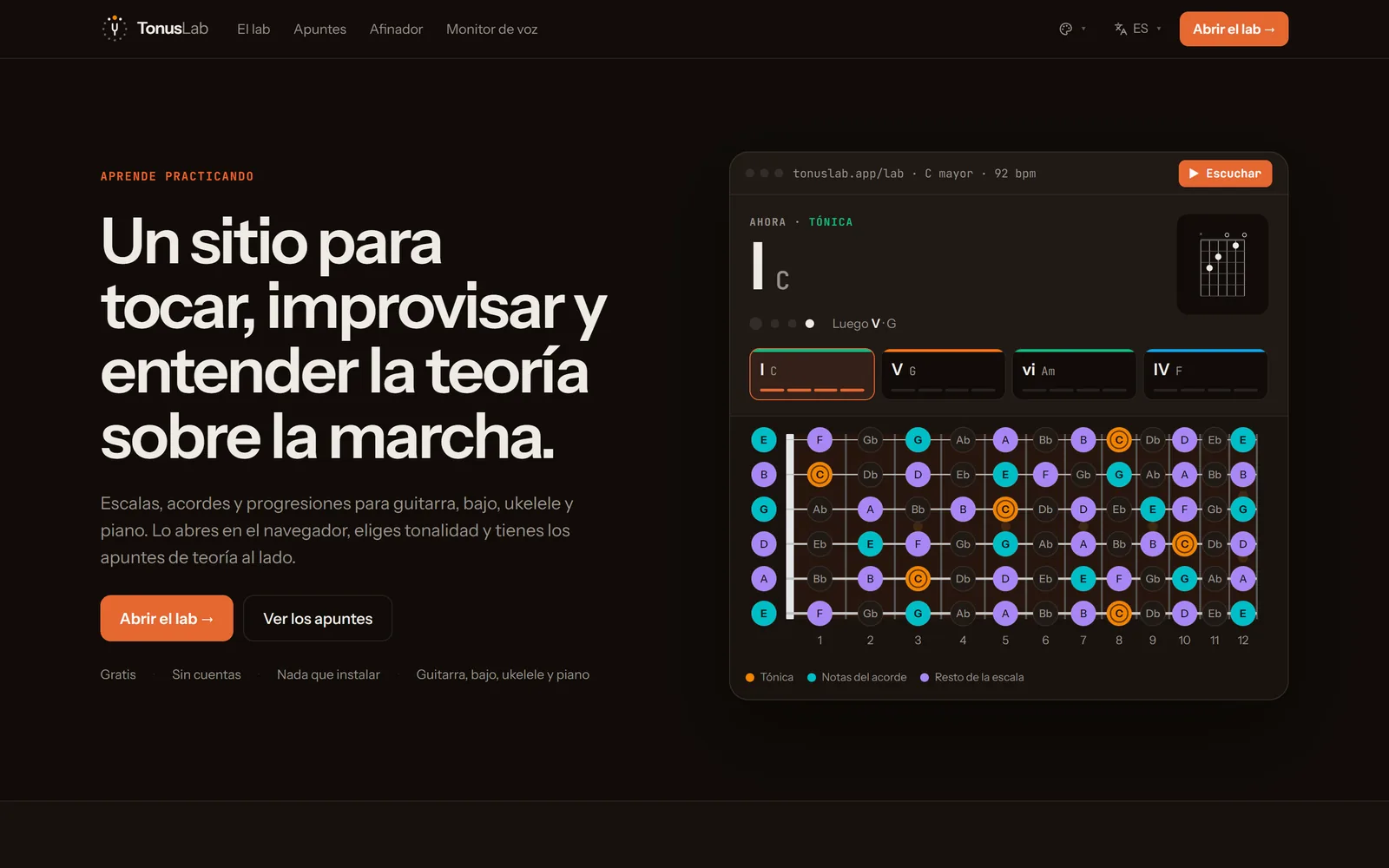Select the I C chord card
The width and height of the screenshot is (1389, 868).
[812, 374]
